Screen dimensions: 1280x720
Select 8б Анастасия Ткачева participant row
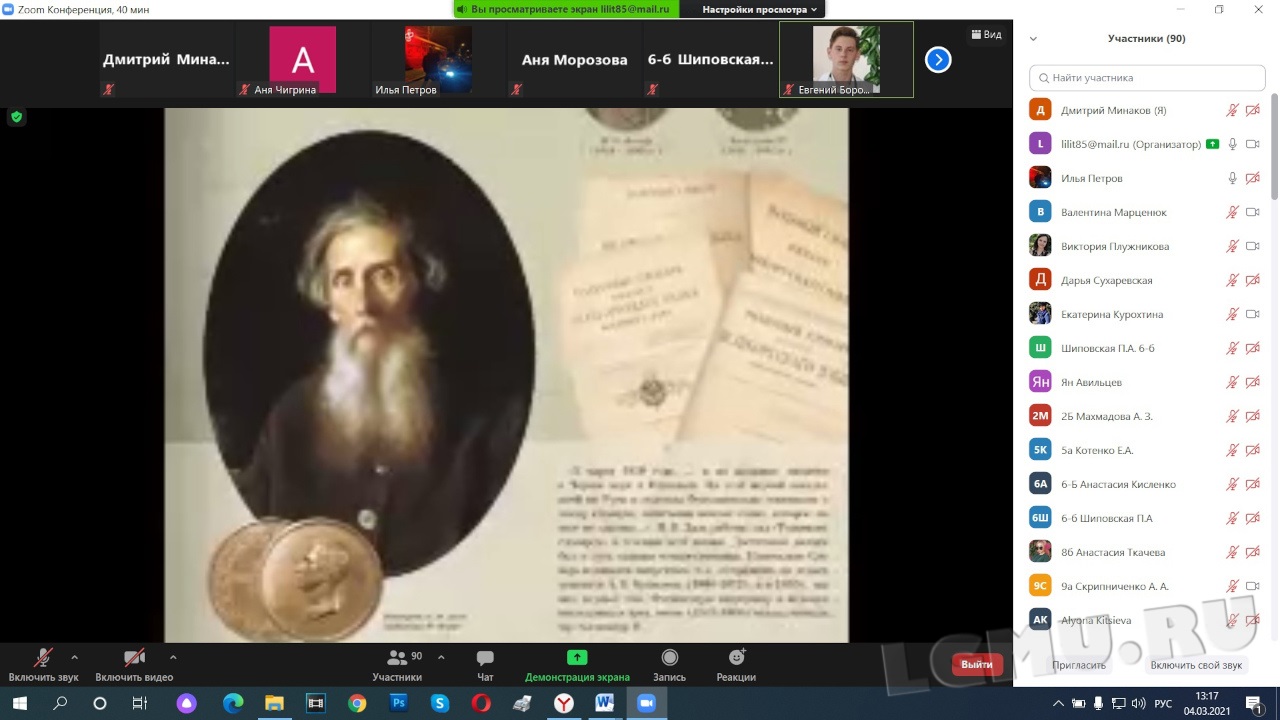1146,552
